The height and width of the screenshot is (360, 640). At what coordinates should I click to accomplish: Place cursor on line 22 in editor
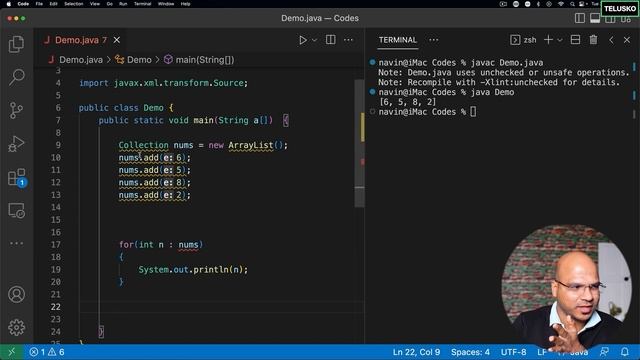click(220, 307)
